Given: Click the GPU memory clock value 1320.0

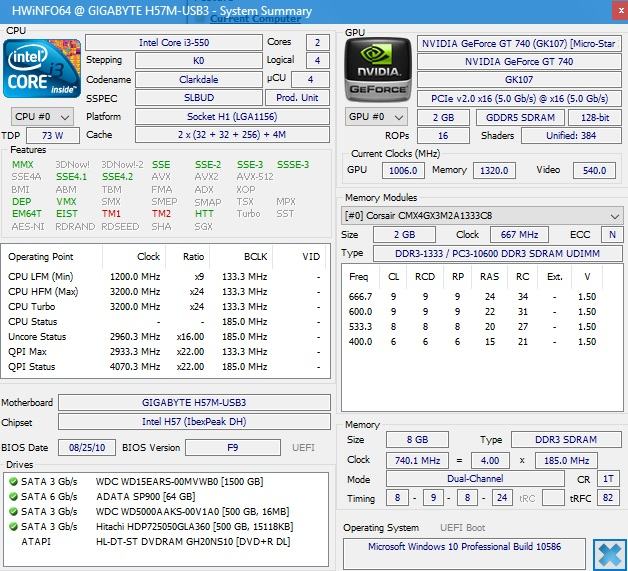Looking at the screenshot, I should [494, 171].
